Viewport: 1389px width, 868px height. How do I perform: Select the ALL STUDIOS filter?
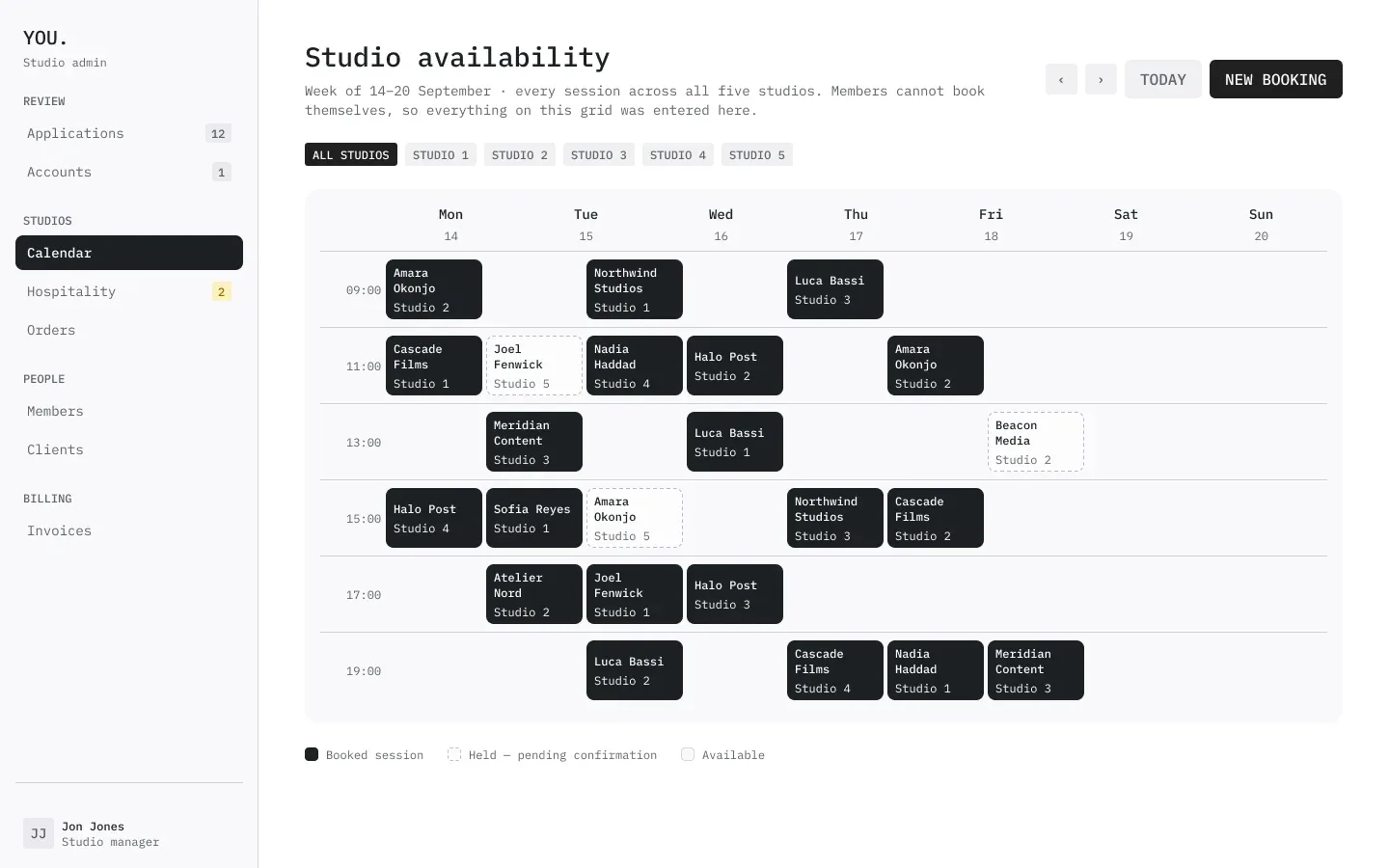[351, 154]
